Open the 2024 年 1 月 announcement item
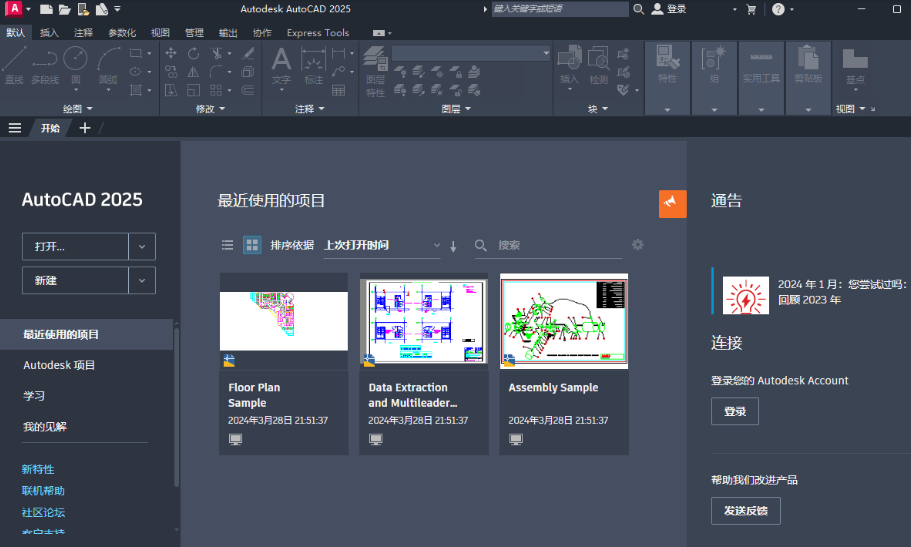This screenshot has height=547, width=911. coord(813,292)
